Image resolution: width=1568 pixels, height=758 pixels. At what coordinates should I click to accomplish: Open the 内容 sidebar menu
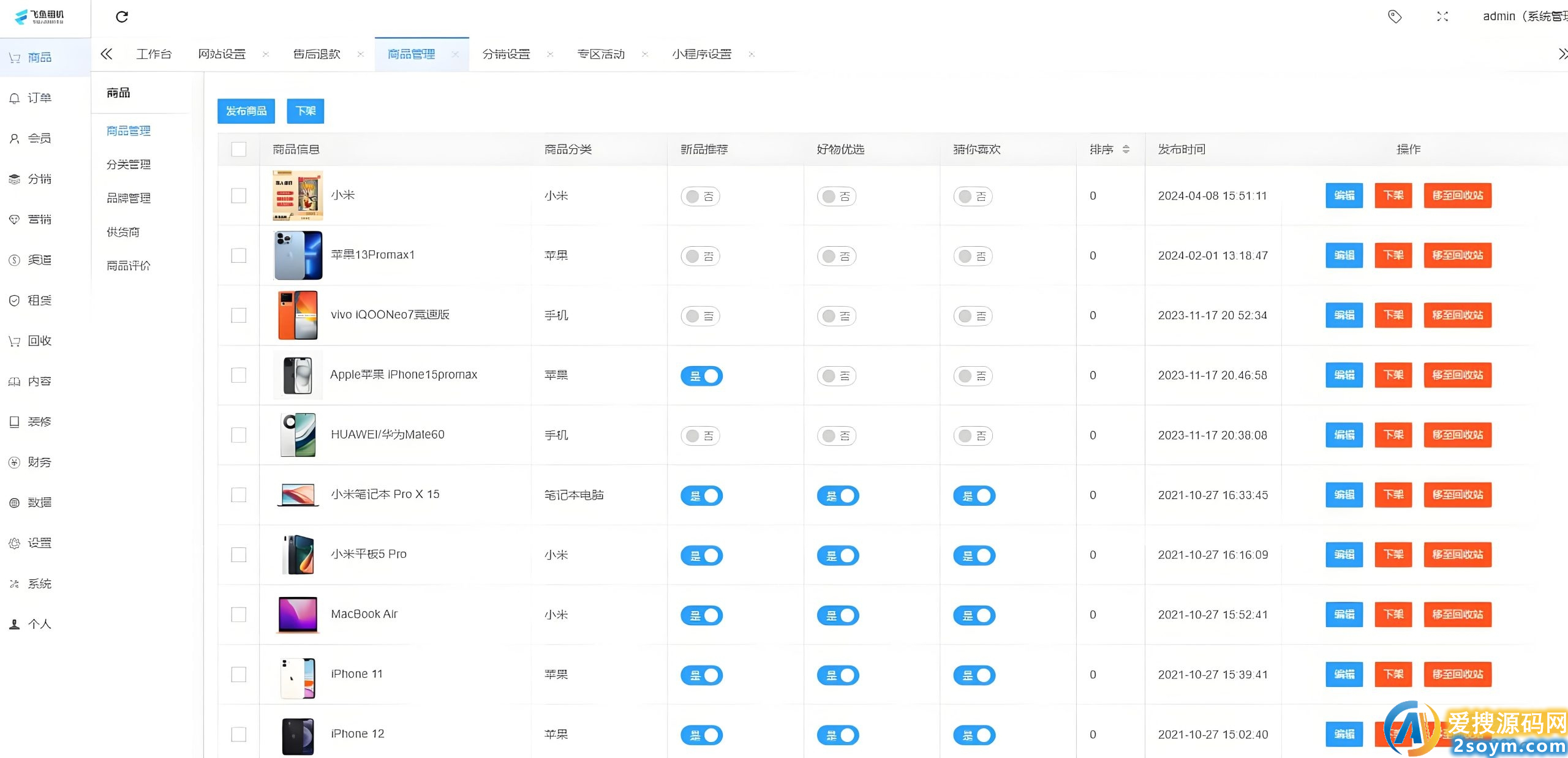[45, 381]
